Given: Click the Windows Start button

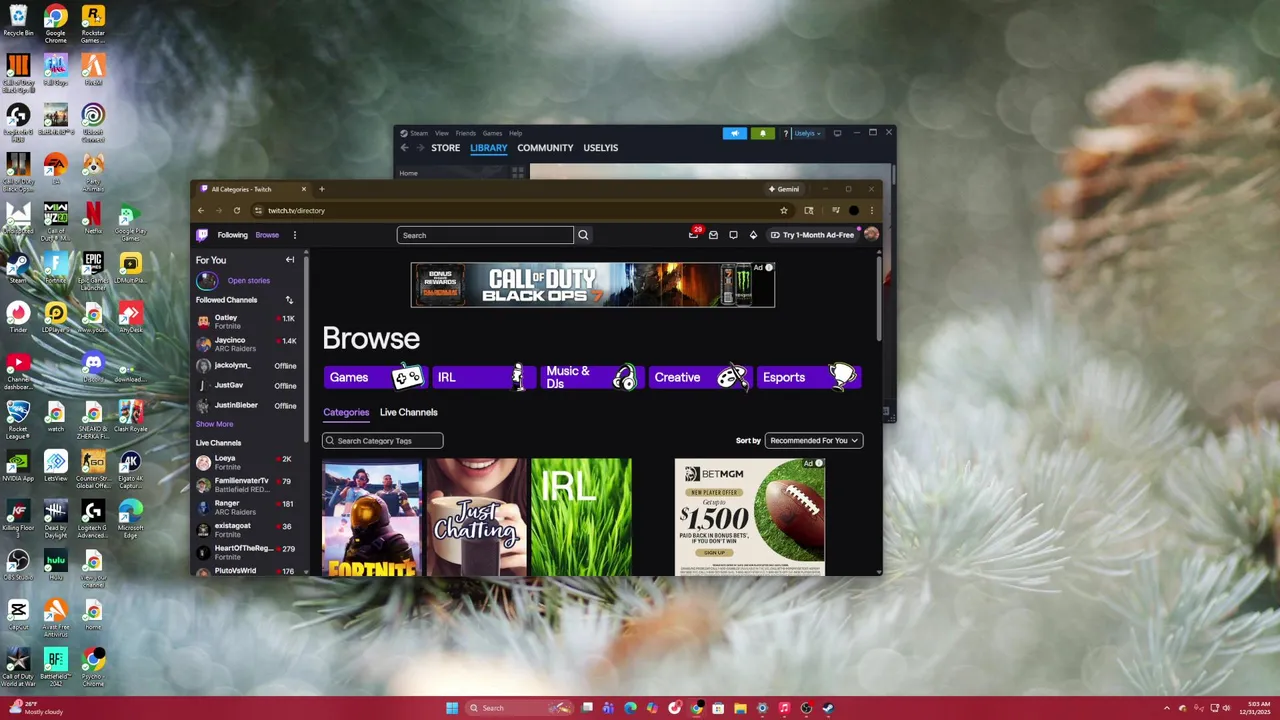Looking at the screenshot, I should (452, 708).
